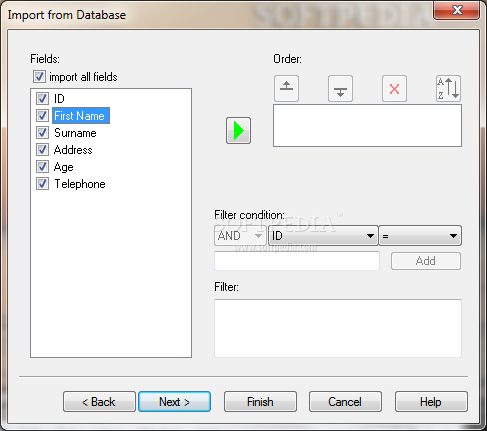This screenshot has width=487, height=431.
Task: Focus the filter condition value field
Action: click(x=297, y=261)
